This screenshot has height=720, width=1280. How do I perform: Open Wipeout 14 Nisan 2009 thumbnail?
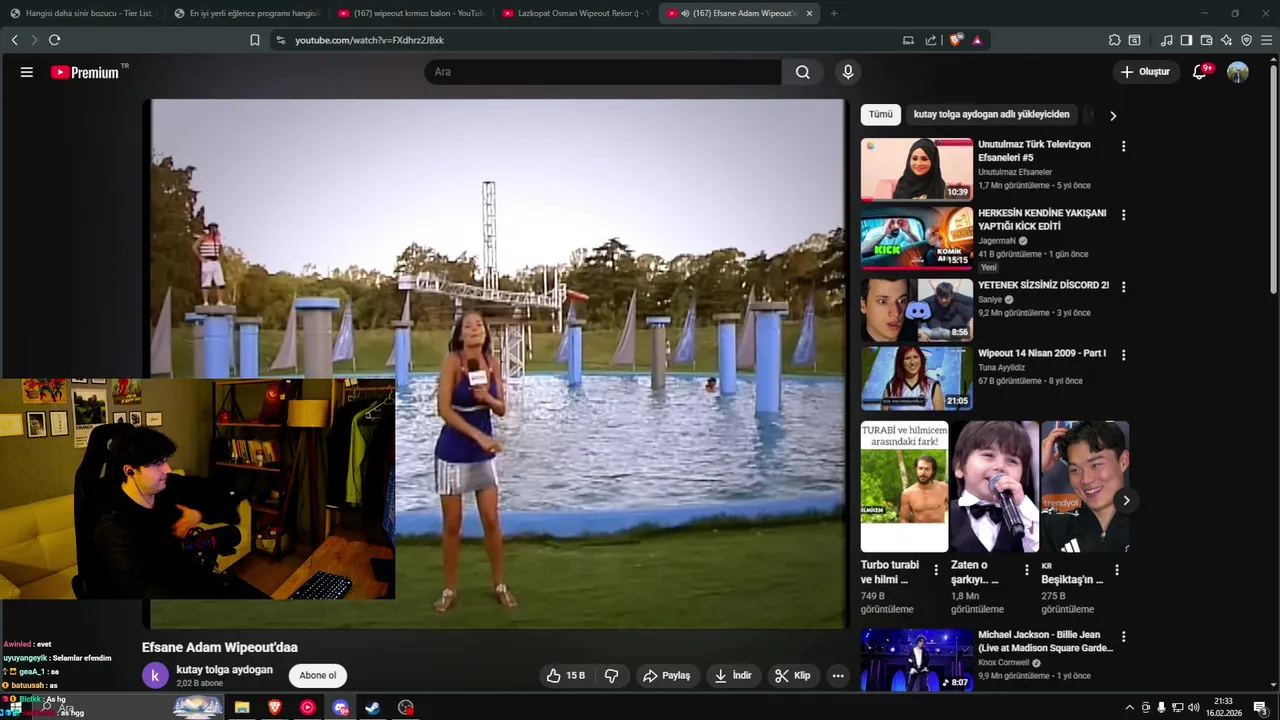tap(916, 378)
